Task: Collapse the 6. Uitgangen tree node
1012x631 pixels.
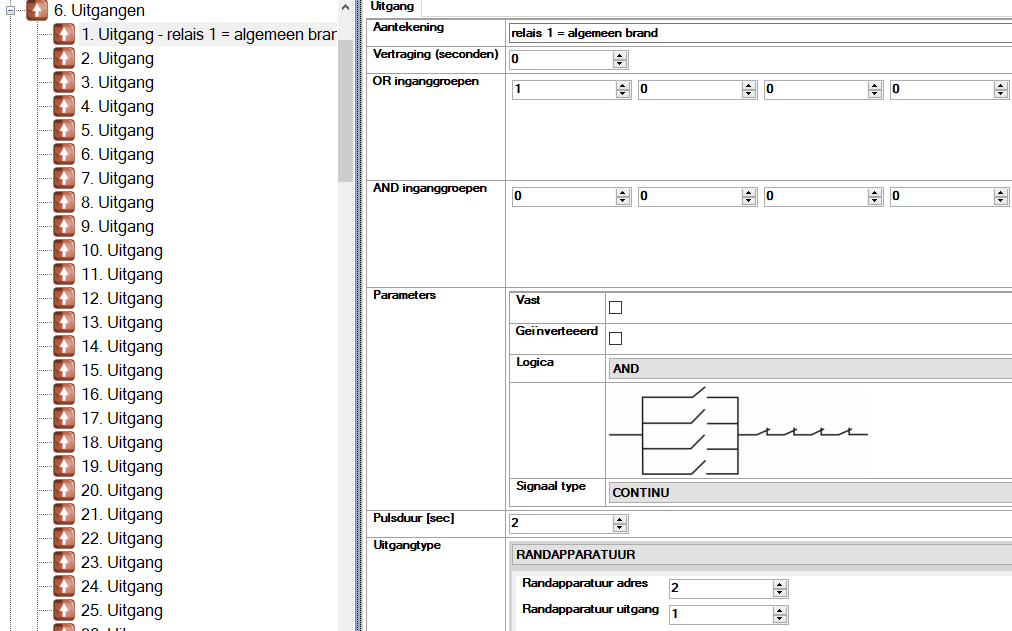Action: pos(10,10)
